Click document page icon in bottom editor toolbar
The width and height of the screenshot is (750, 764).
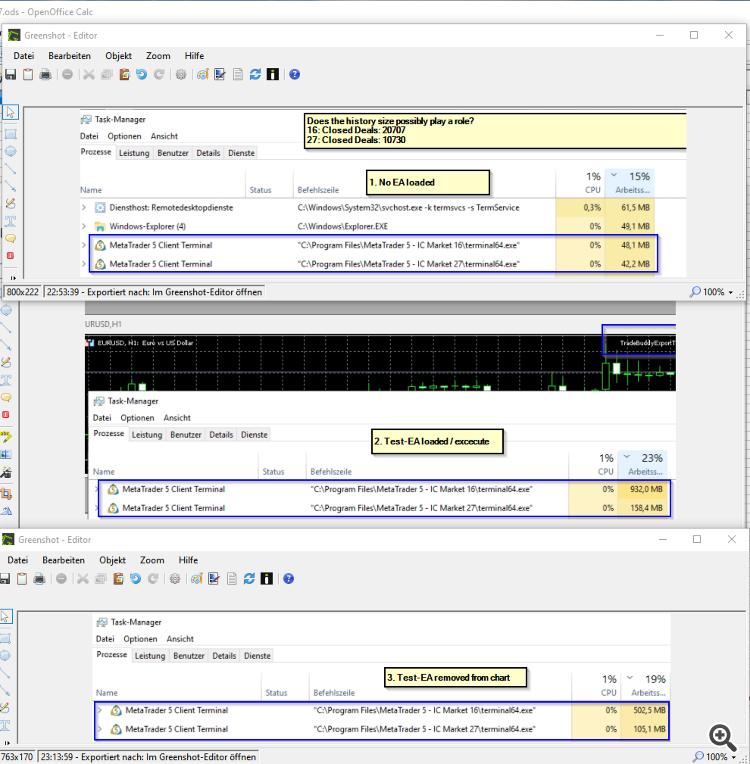pos(231,579)
